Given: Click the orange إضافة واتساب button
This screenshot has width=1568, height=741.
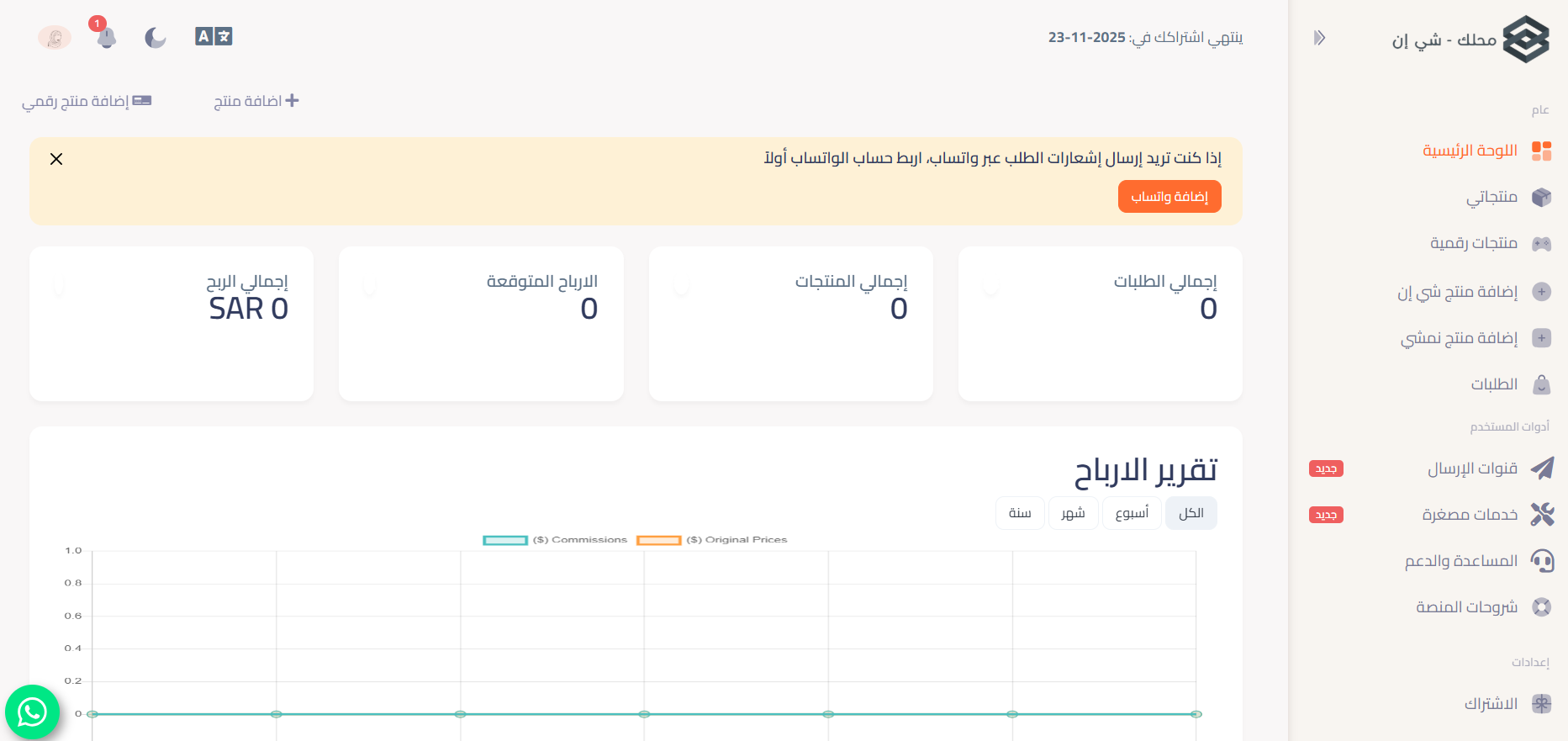Looking at the screenshot, I should pos(1169,197).
